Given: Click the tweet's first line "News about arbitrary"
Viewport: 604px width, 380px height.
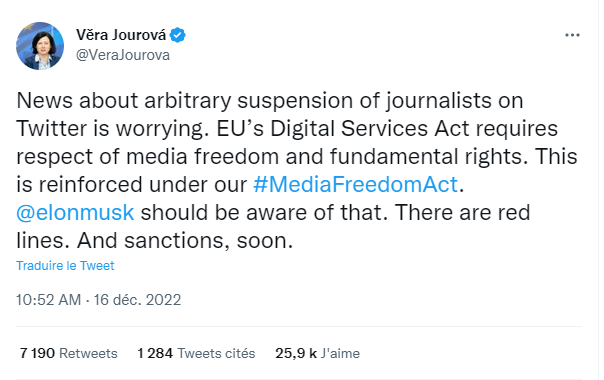Looking at the screenshot, I should pyautogui.click(x=123, y=101).
